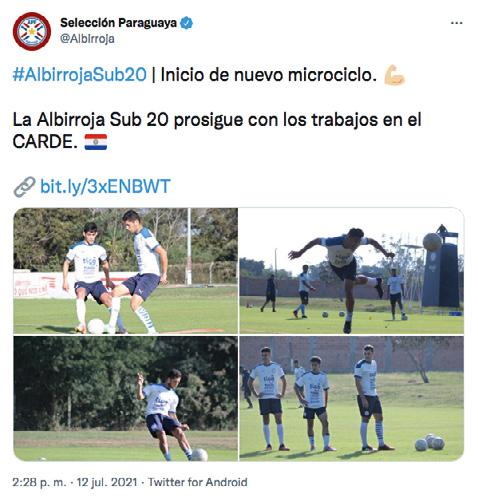Click the 12 jul. 2021 date

click(x=107, y=482)
